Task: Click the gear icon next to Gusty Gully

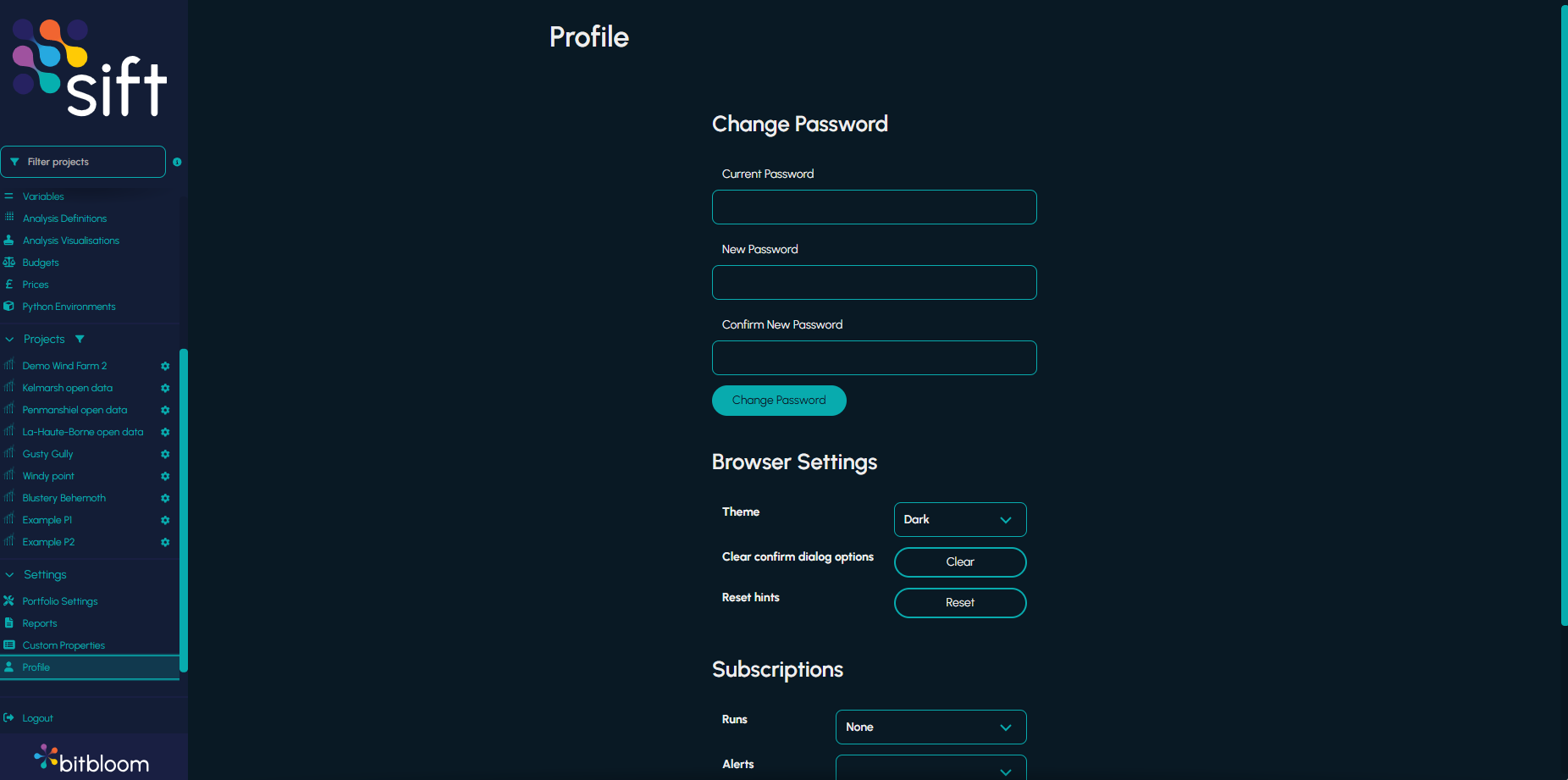Action: (165, 454)
